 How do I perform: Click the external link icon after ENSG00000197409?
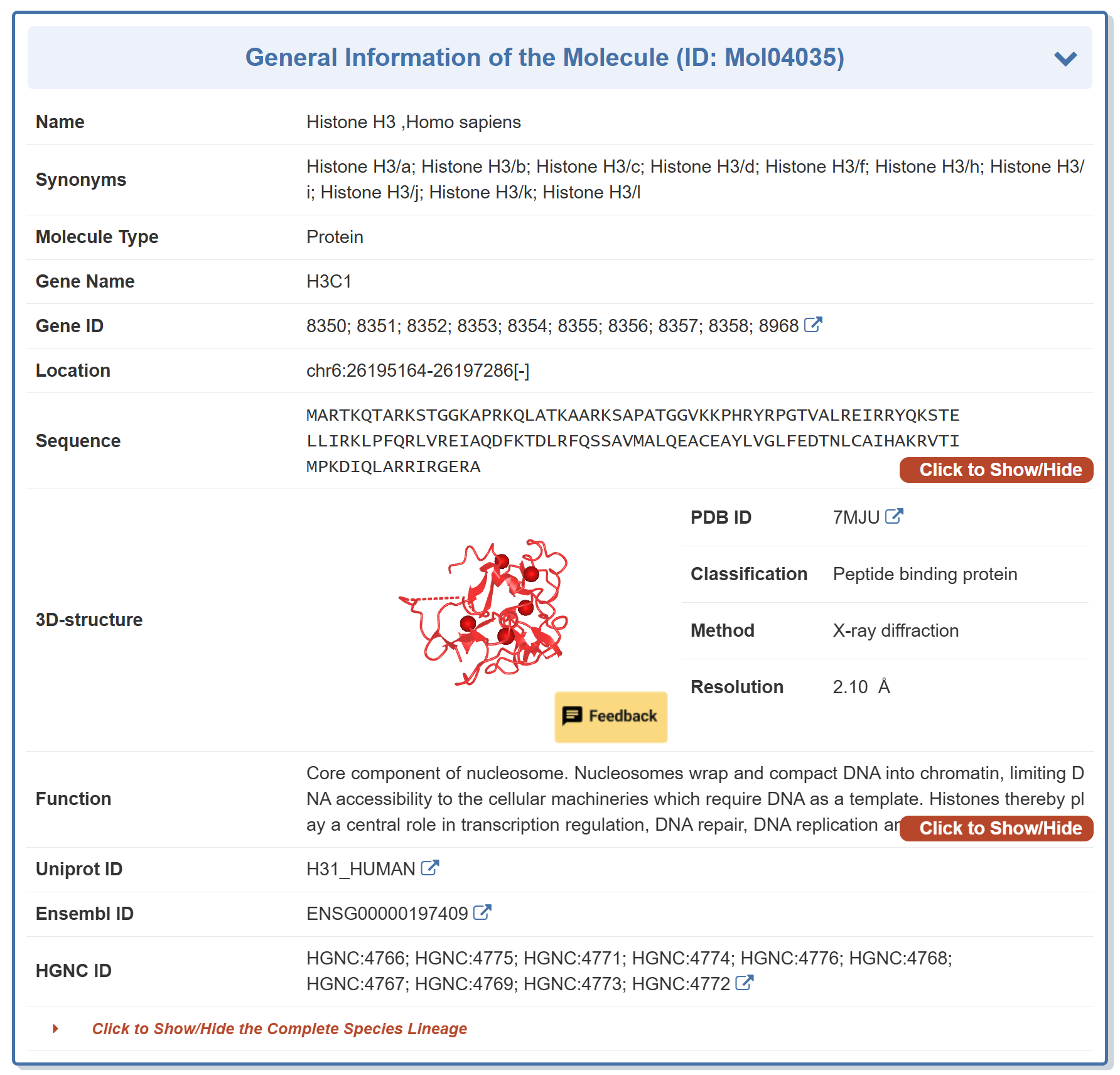pyautogui.click(x=482, y=912)
